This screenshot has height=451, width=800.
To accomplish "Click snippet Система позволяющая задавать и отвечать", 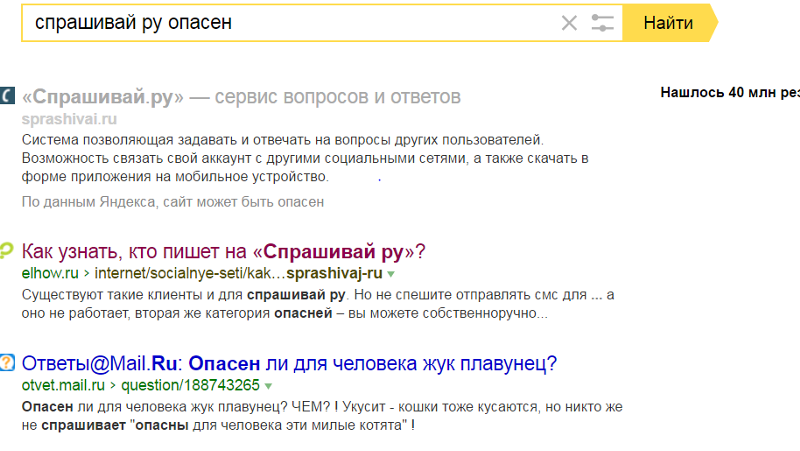I will tap(305, 158).
